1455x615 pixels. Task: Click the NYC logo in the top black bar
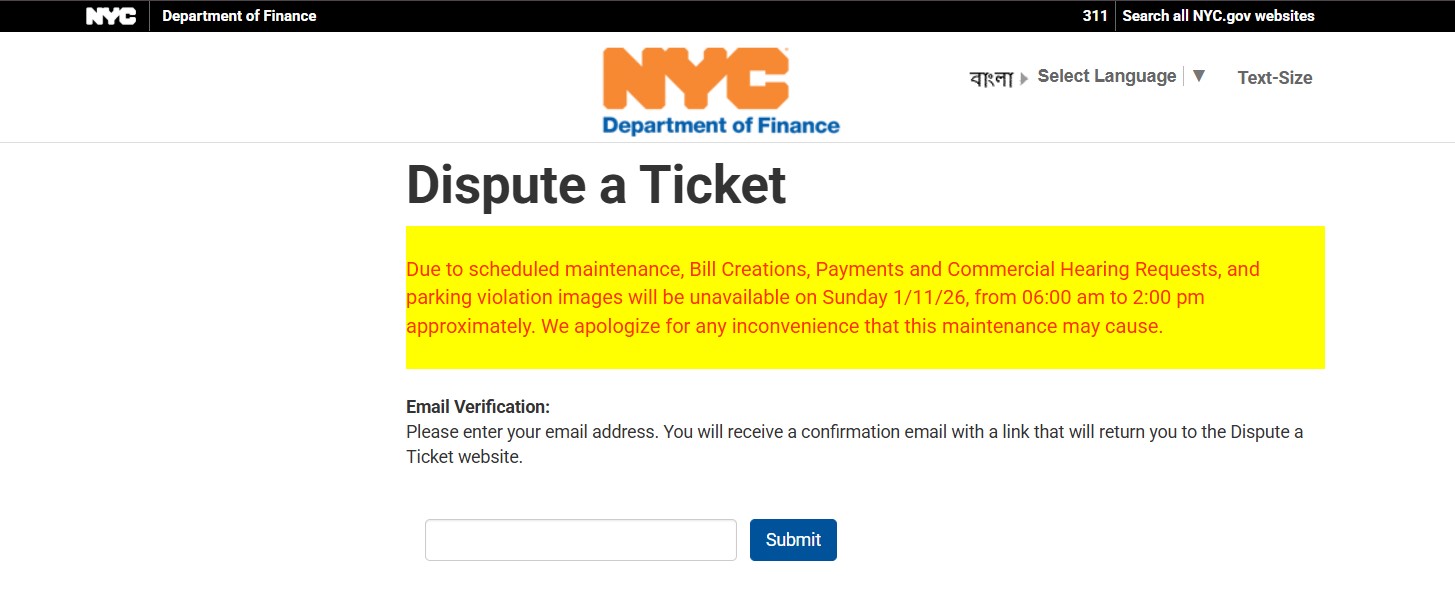coord(110,15)
